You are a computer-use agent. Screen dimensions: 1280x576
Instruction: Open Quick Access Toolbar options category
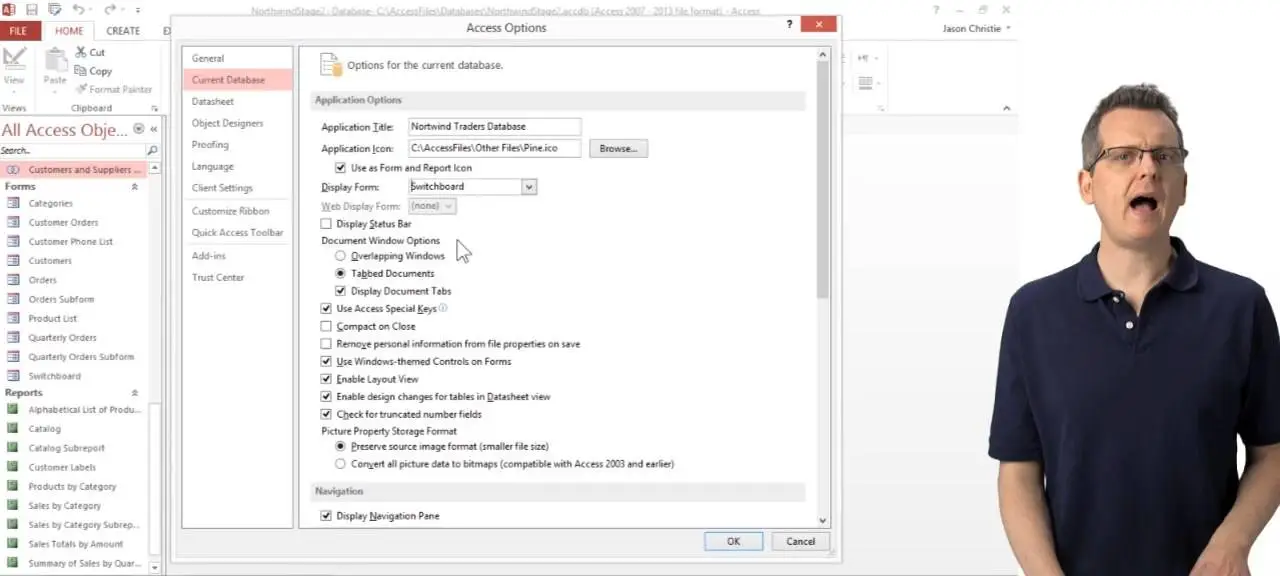pos(237,232)
